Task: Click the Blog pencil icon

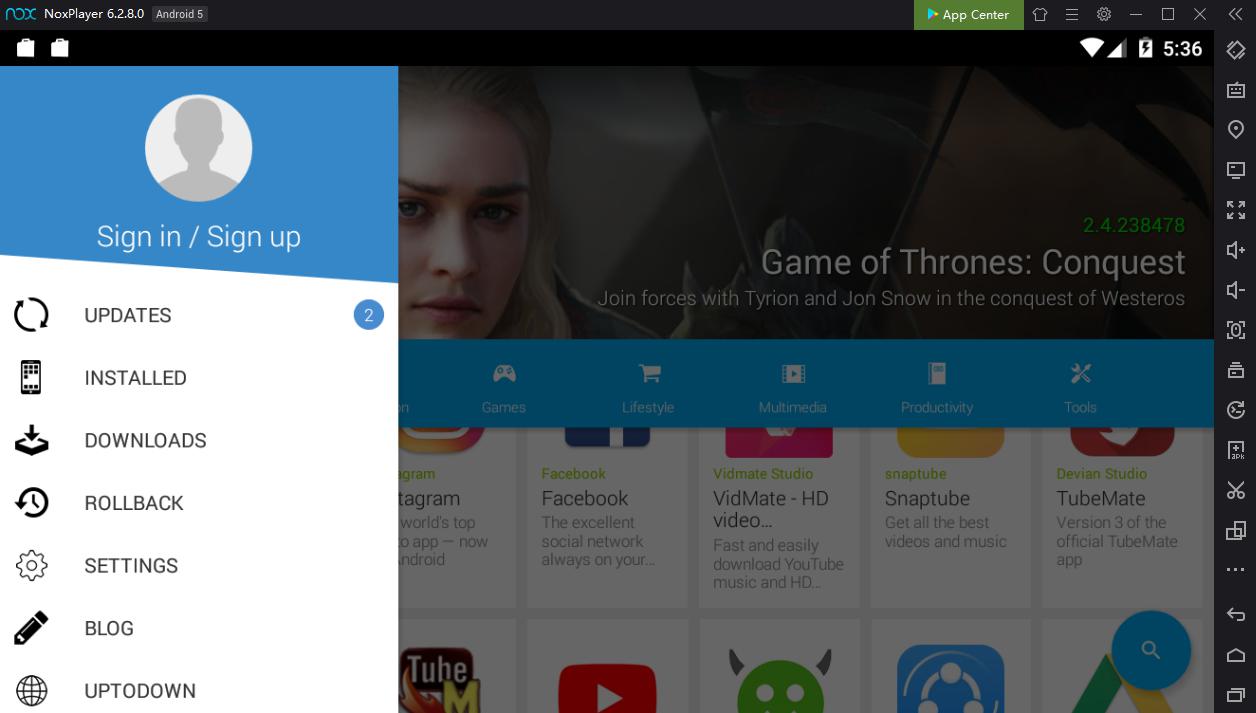Action: tap(32, 628)
